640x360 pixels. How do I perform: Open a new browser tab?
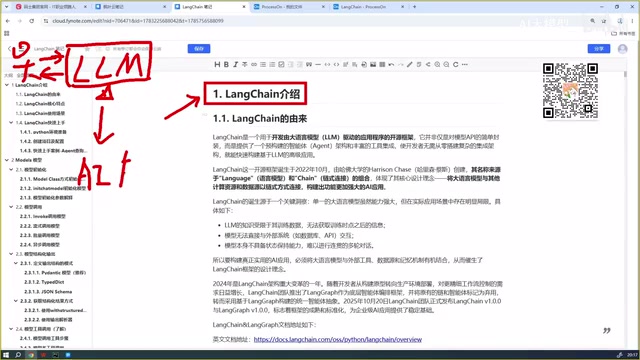tap(414, 7)
